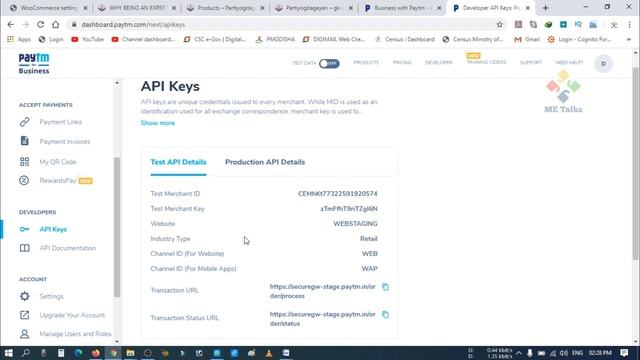Open My QR Code in sidebar
640x360 pixels.
(58, 162)
